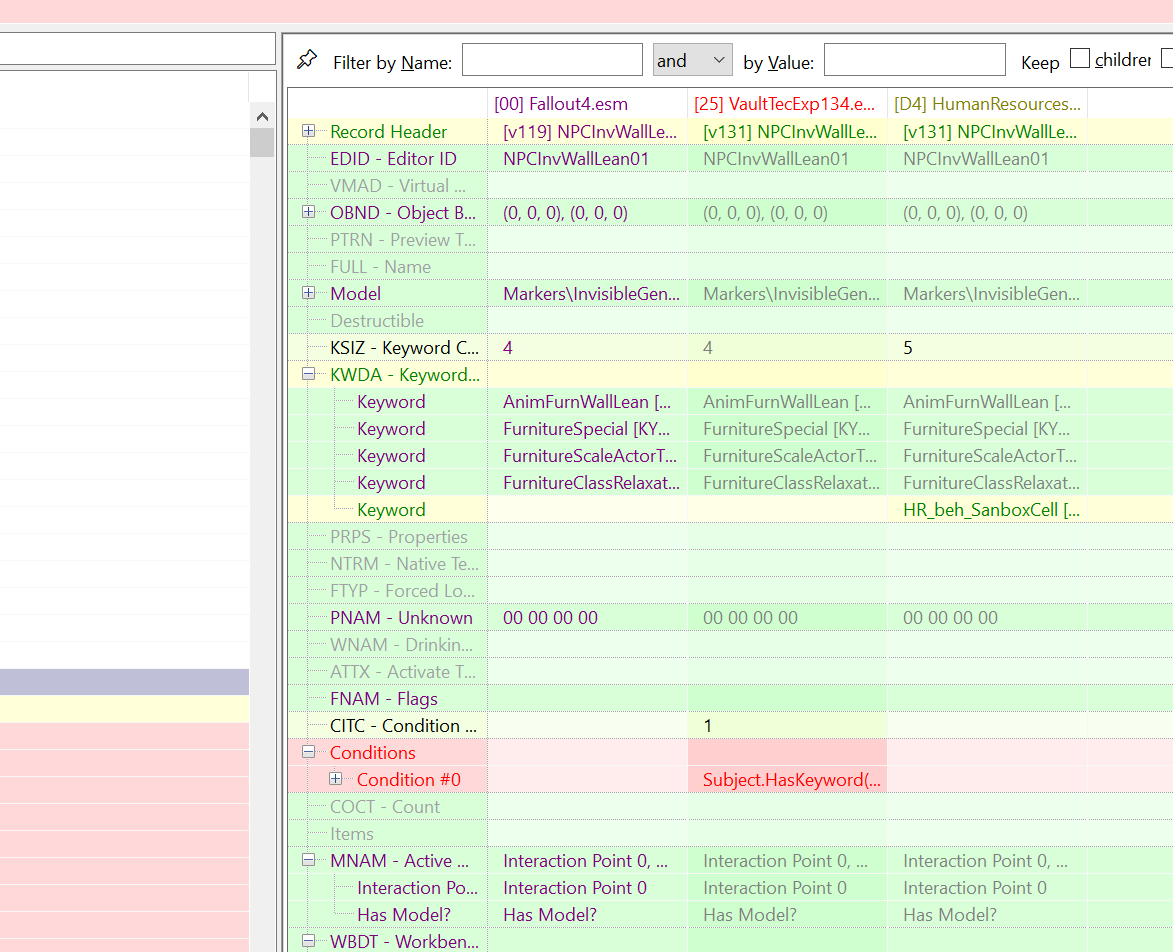Select the VMAD - Virtual row label

pyautogui.click(x=397, y=185)
